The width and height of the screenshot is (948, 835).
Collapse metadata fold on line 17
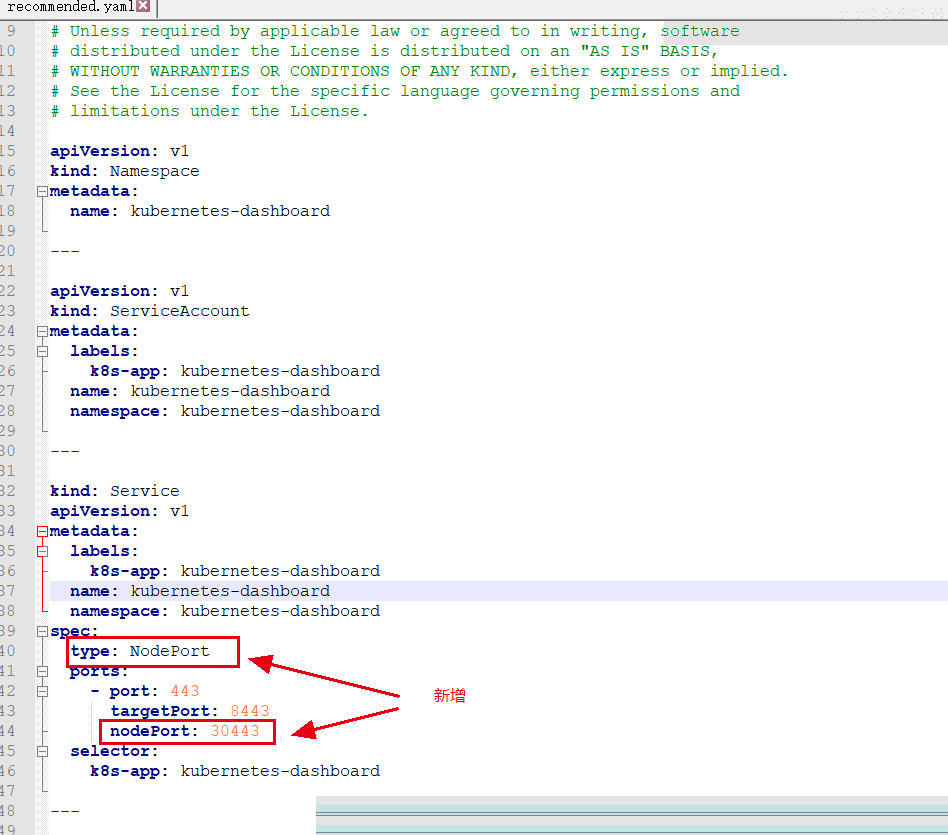pos(42,192)
